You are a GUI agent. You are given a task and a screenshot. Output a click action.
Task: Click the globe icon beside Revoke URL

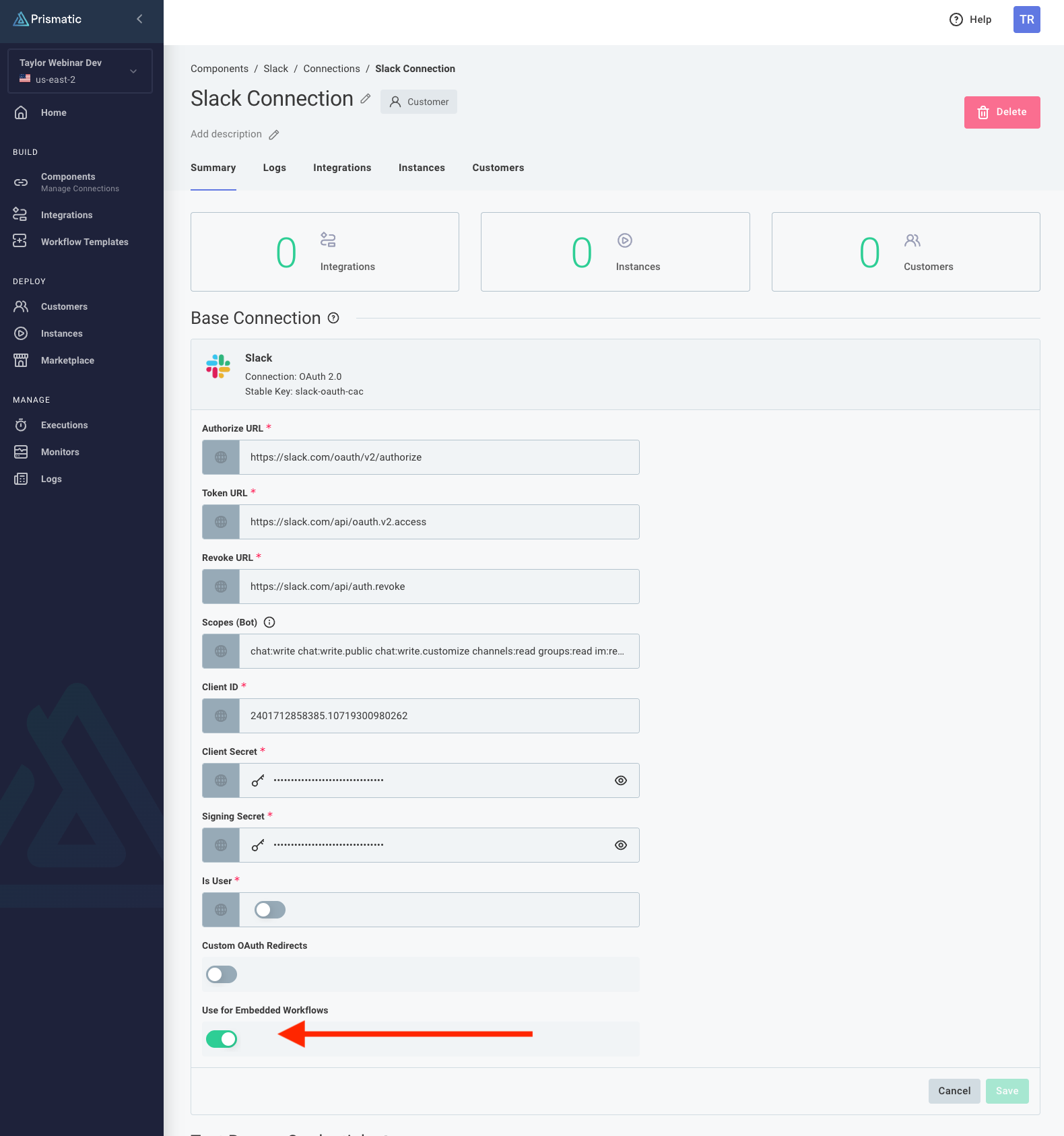(x=221, y=587)
